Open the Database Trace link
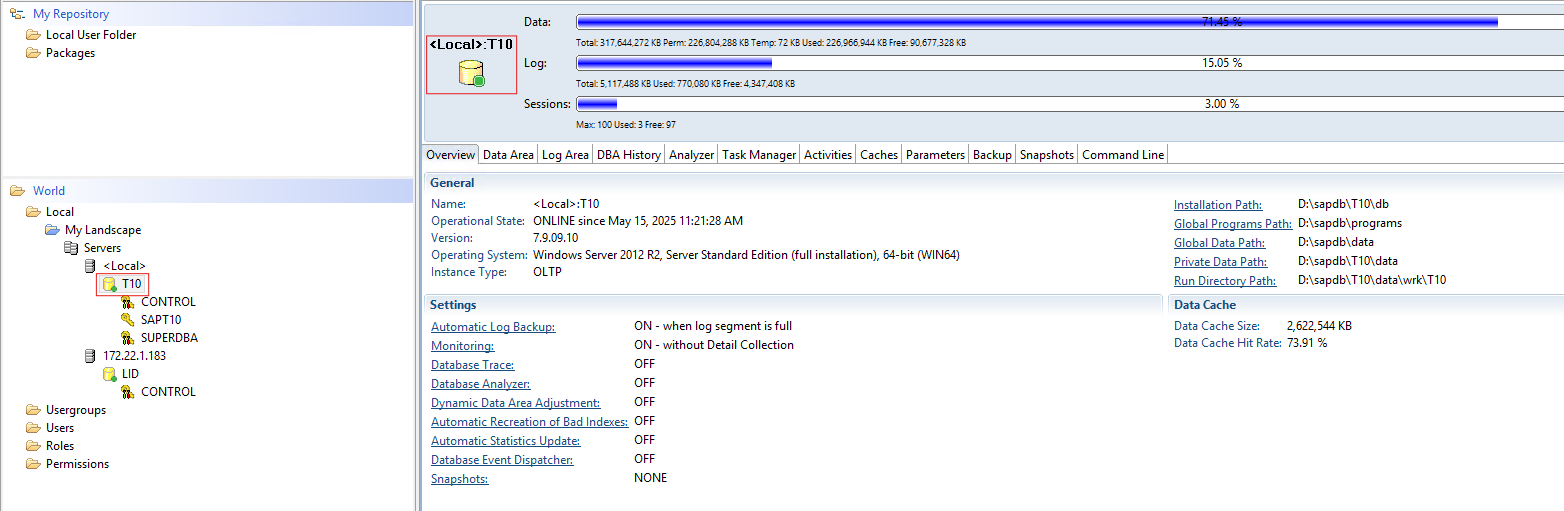 472,365
